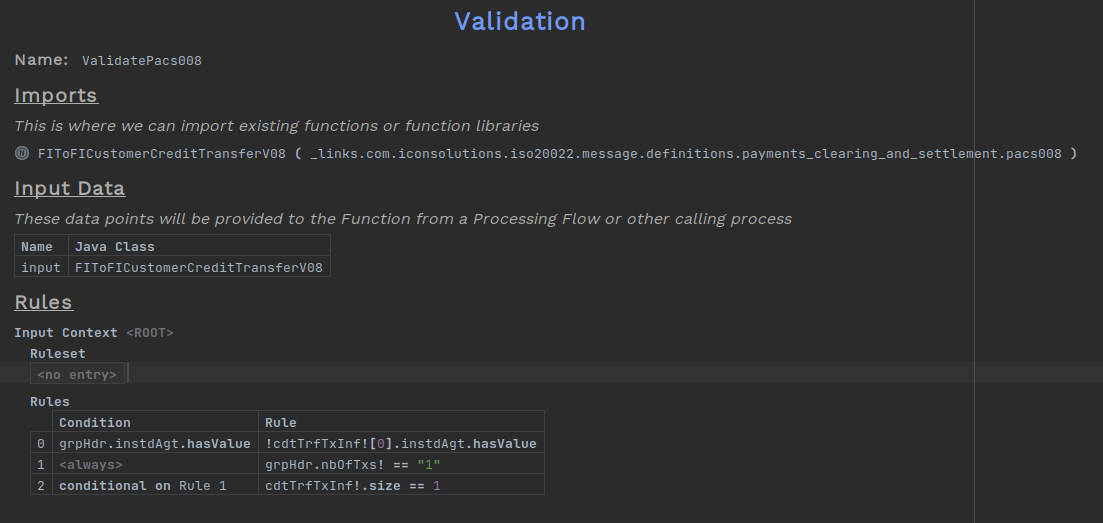The image size is (1103, 523).
Task: Select the Input Data section heading
Action: click(69, 189)
